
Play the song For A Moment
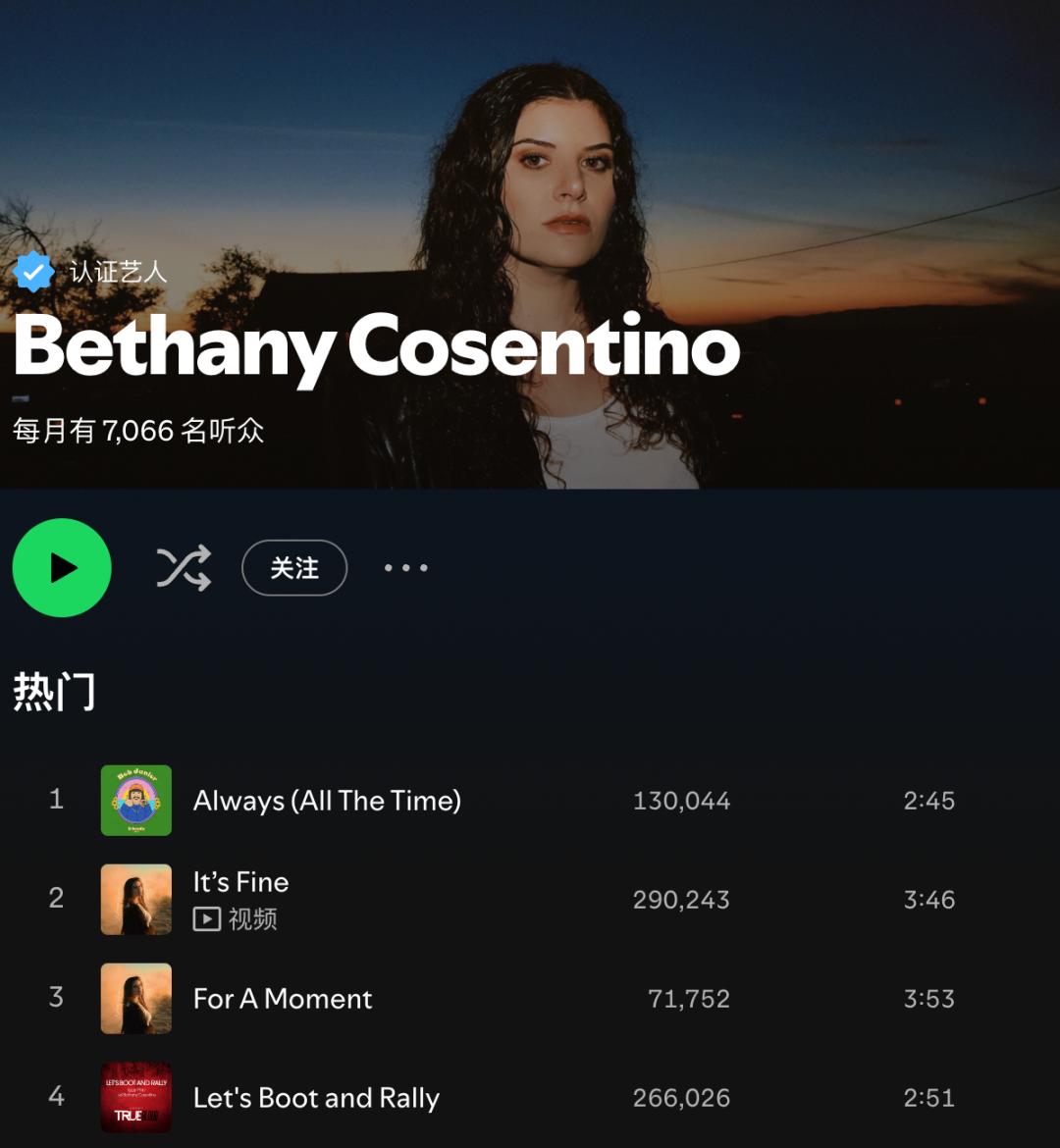click(x=283, y=999)
